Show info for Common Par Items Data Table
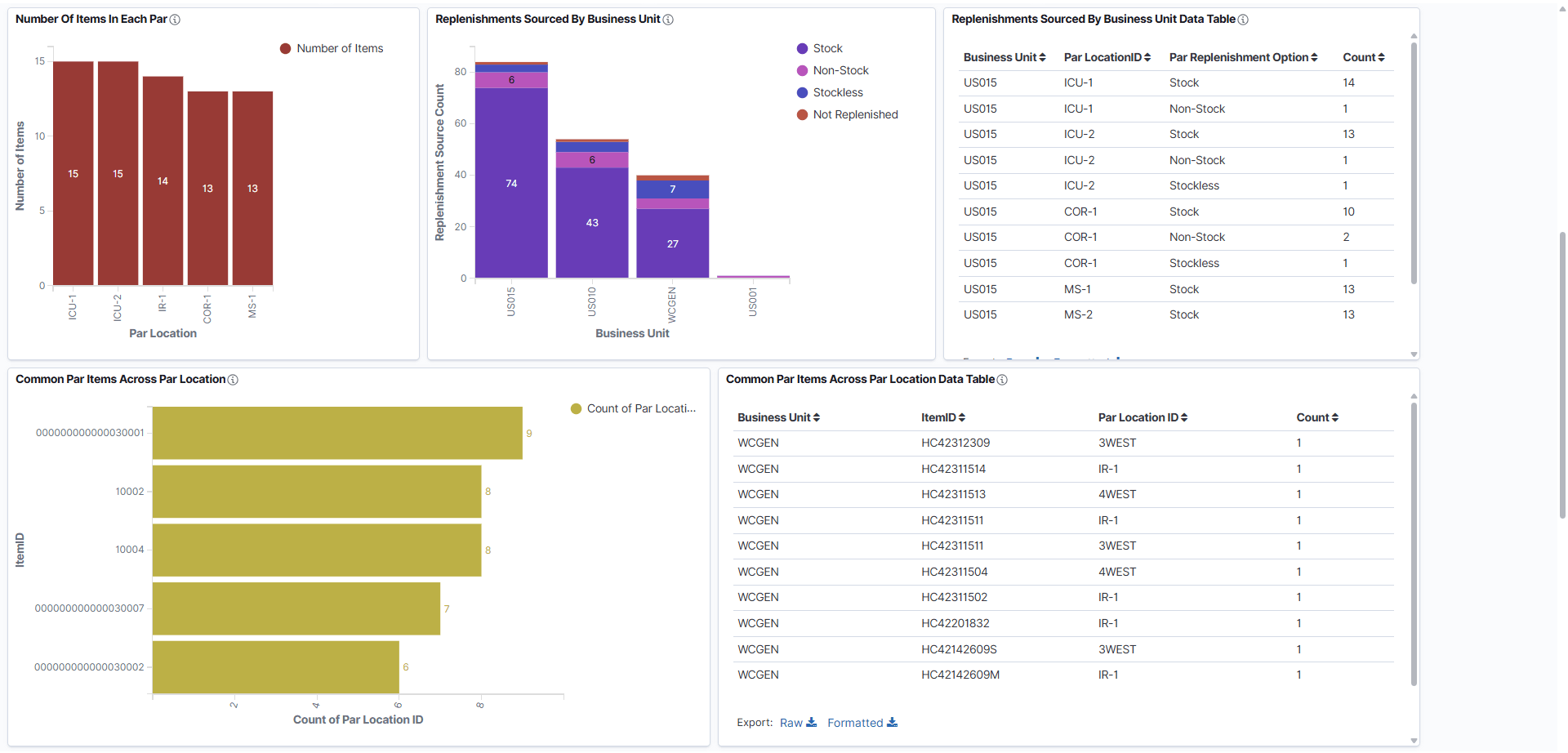Screen dimensions: 1568x753 1001,379
